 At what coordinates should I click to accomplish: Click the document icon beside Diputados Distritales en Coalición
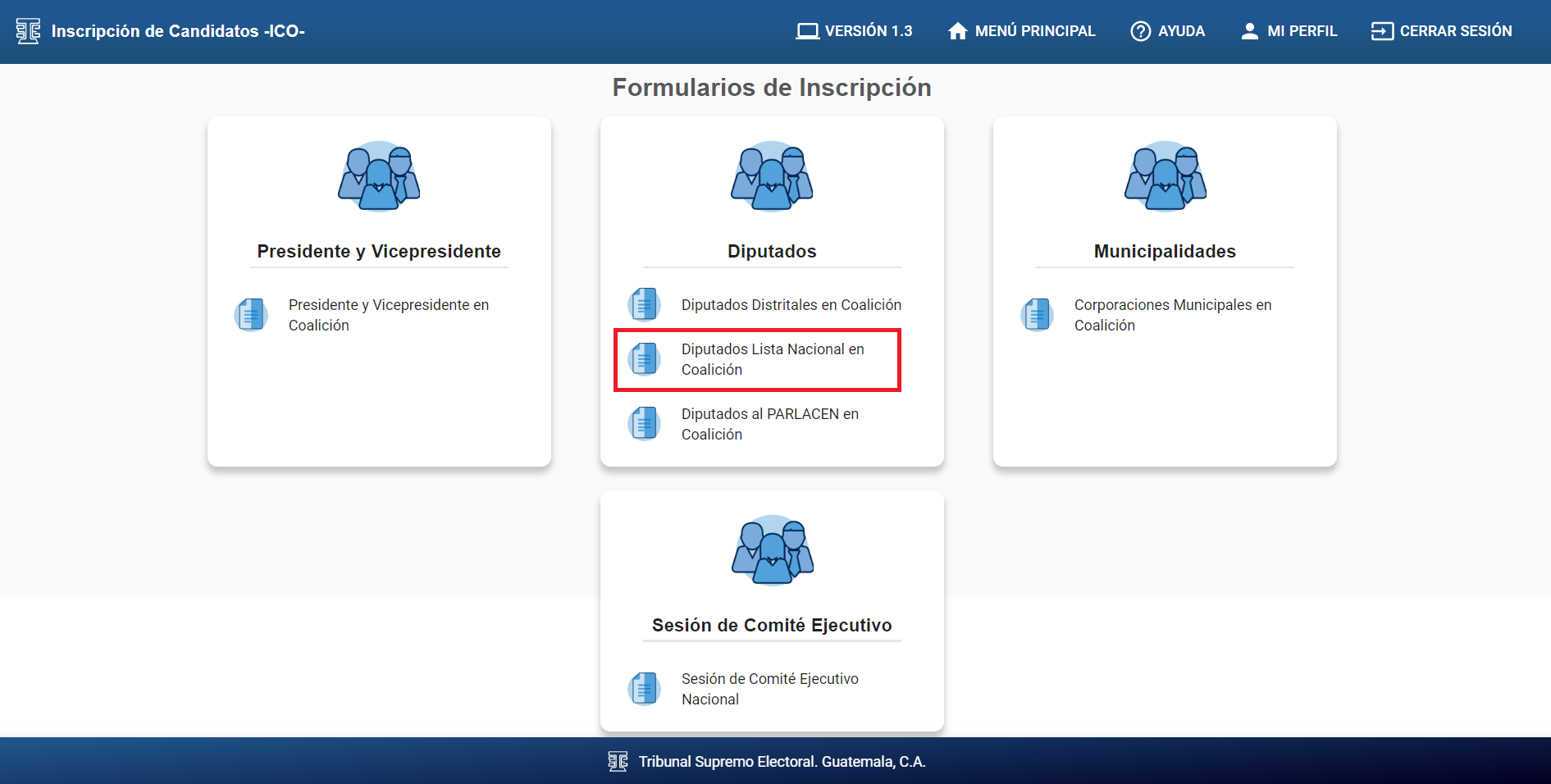[645, 305]
